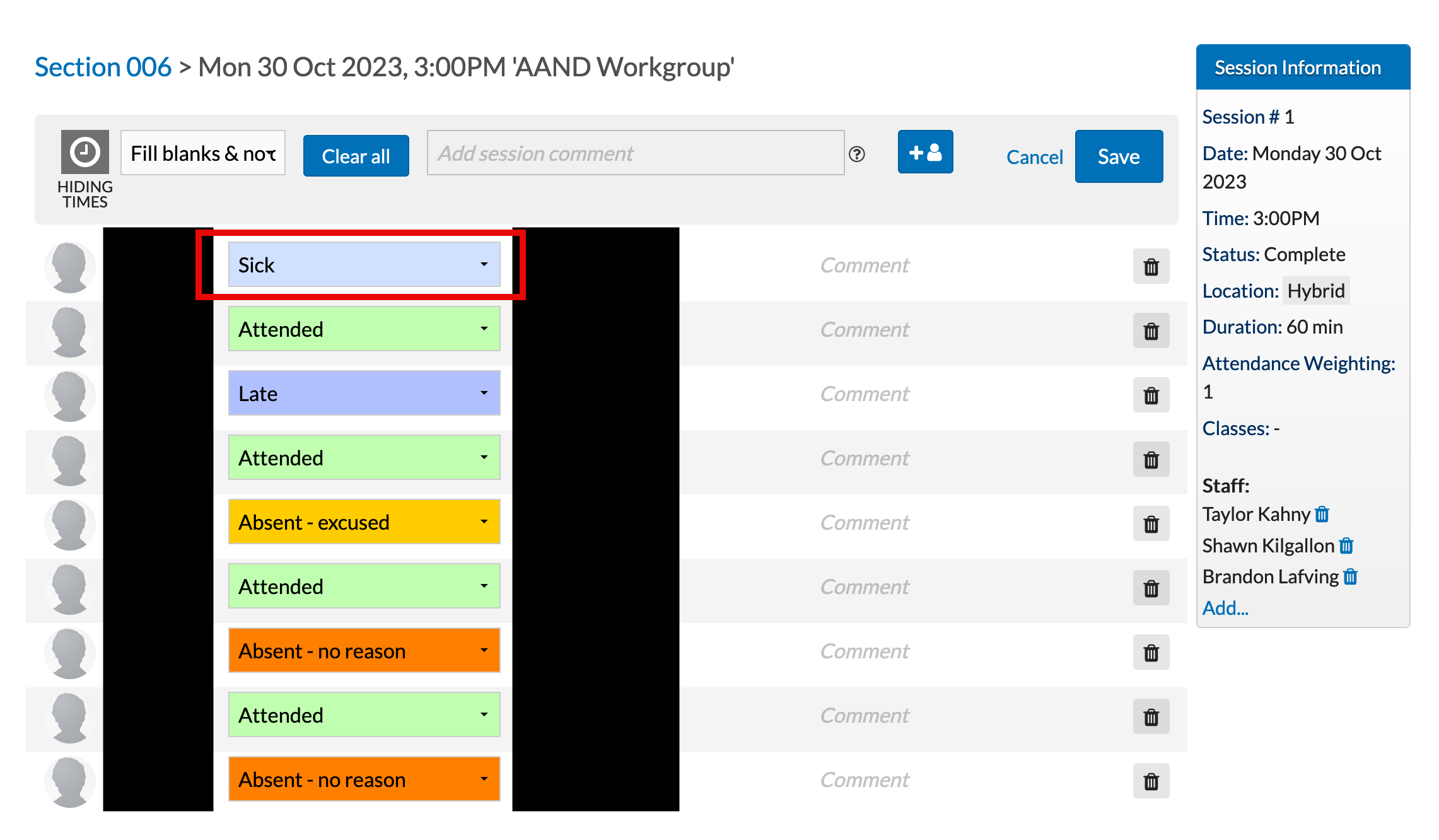Click the add student plus-person icon

(924, 152)
